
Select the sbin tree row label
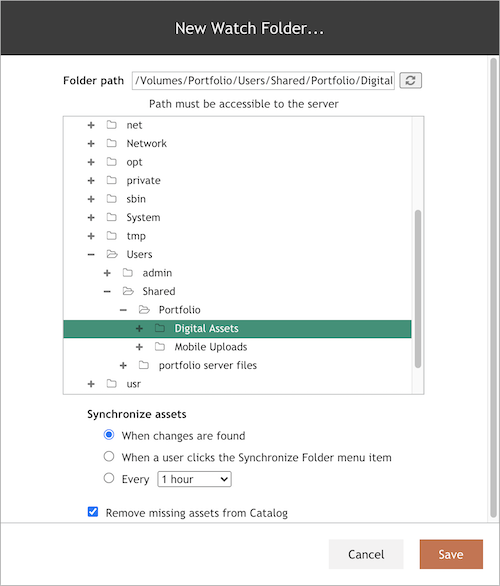[136, 199]
